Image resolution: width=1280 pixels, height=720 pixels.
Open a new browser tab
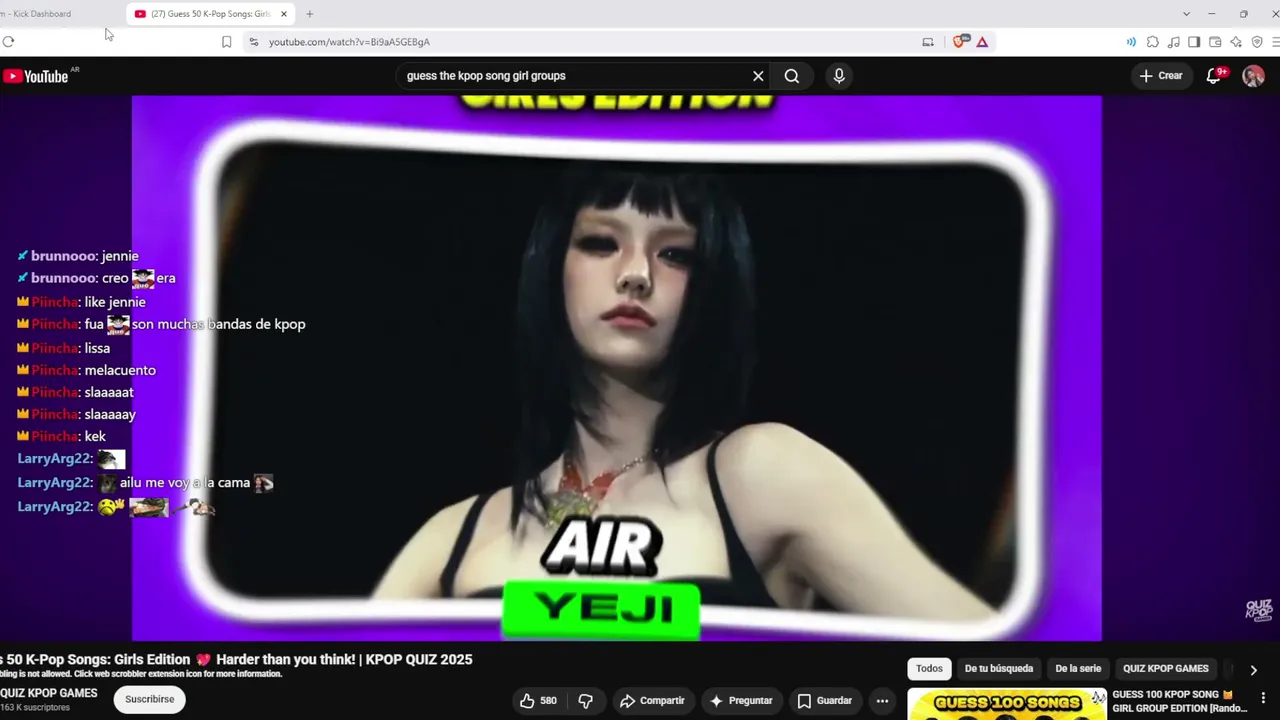pyautogui.click(x=310, y=14)
